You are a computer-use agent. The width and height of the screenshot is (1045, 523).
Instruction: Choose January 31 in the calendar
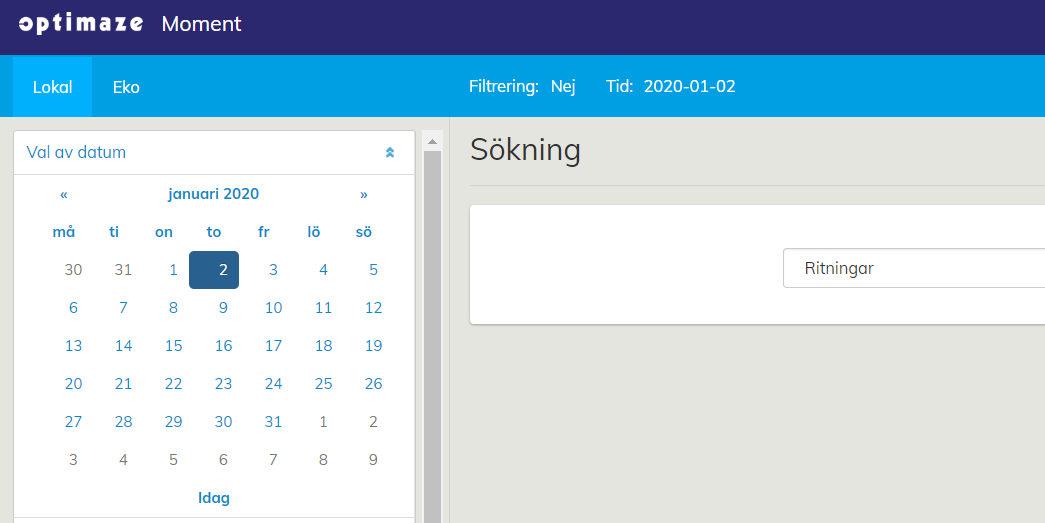pyautogui.click(x=273, y=422)
